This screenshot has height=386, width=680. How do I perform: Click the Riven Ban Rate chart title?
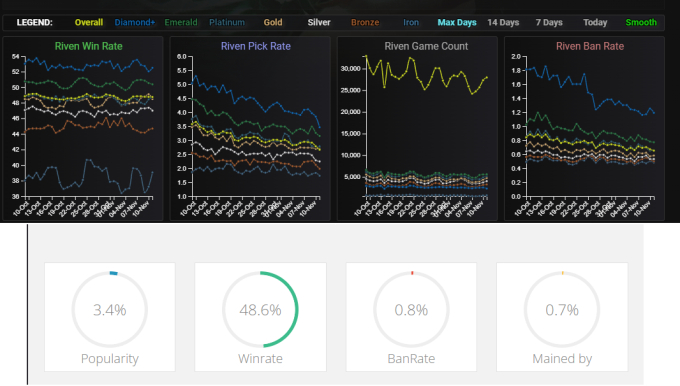point(590,46)
